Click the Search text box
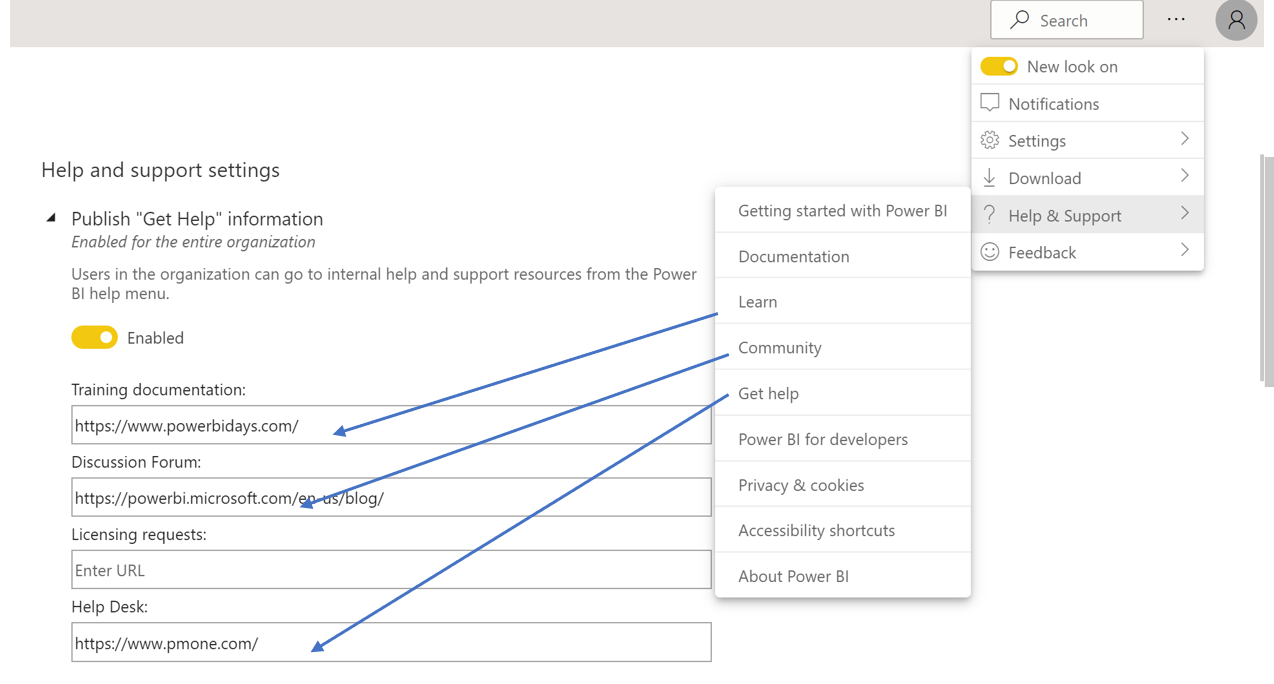 tap(1066, 19)
